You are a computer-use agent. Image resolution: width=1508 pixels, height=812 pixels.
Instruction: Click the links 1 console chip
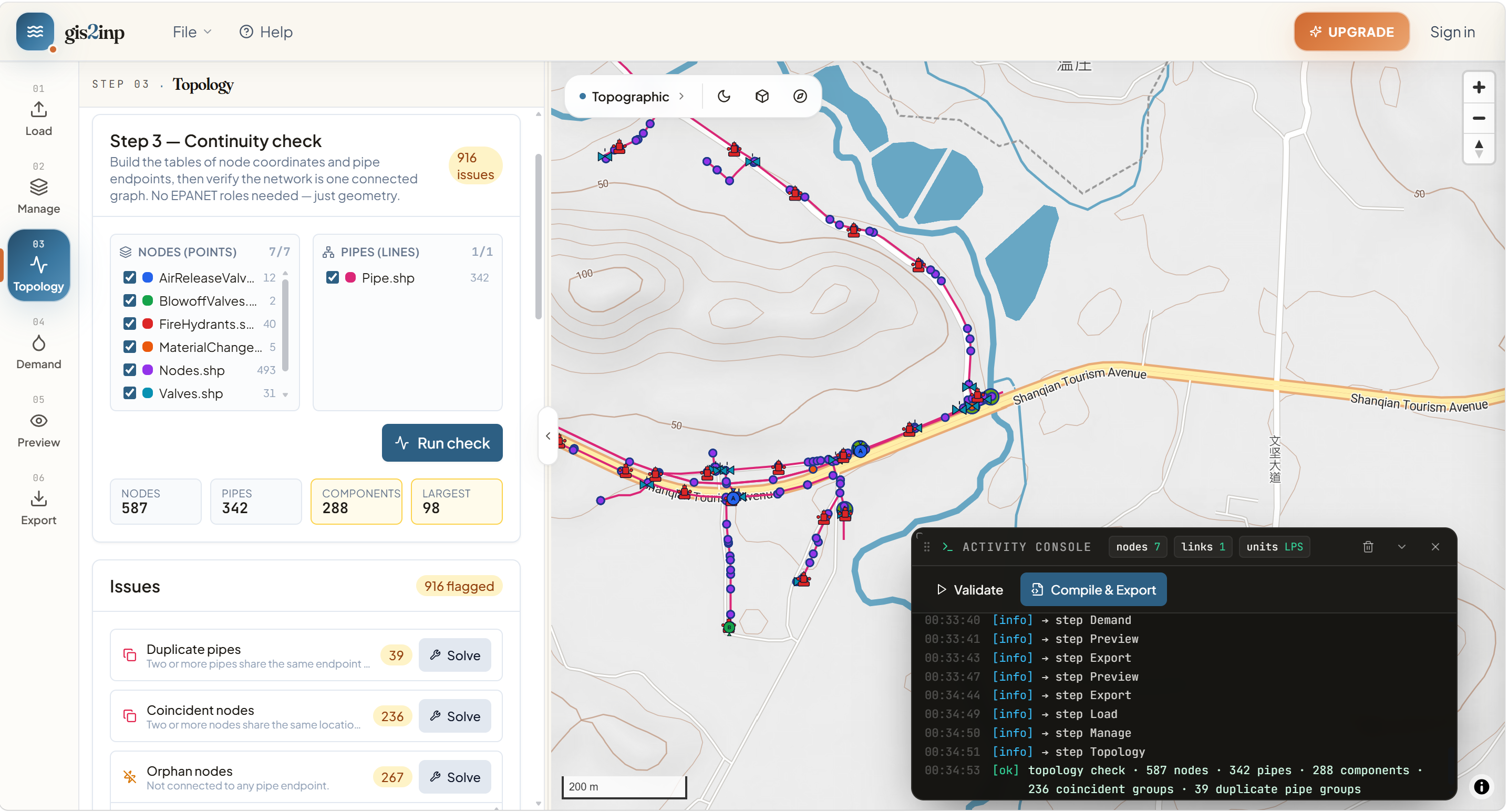(x=1202, y=547)
